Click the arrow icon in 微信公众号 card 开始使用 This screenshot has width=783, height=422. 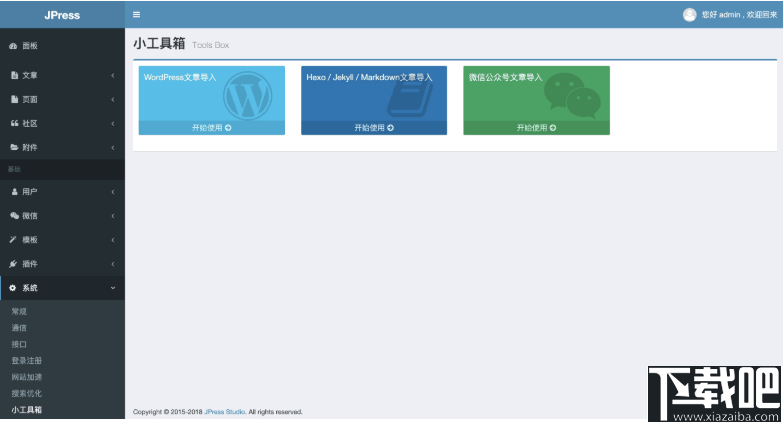click(x=553, y=128)
